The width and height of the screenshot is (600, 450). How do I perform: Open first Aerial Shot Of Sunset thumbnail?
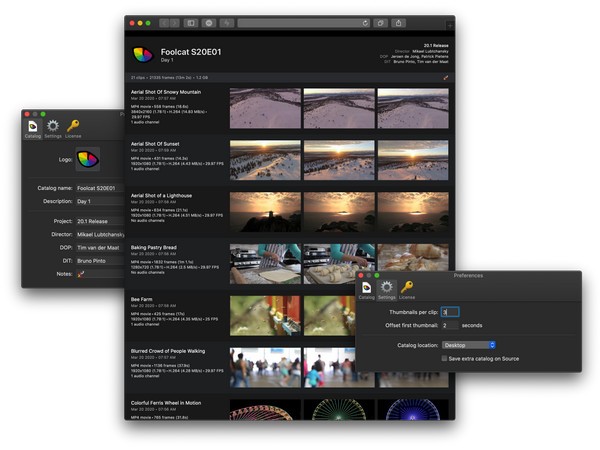(265, 160)
